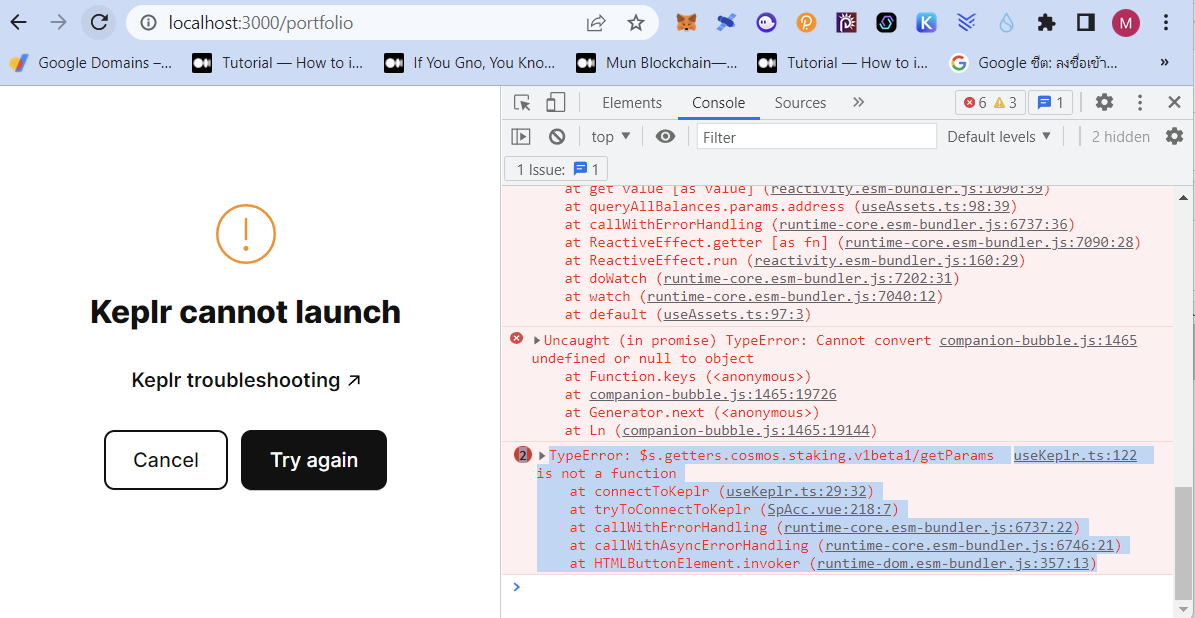Go back to the previous page
Viewport: 1195px width, 618px height.
[18, 22]
